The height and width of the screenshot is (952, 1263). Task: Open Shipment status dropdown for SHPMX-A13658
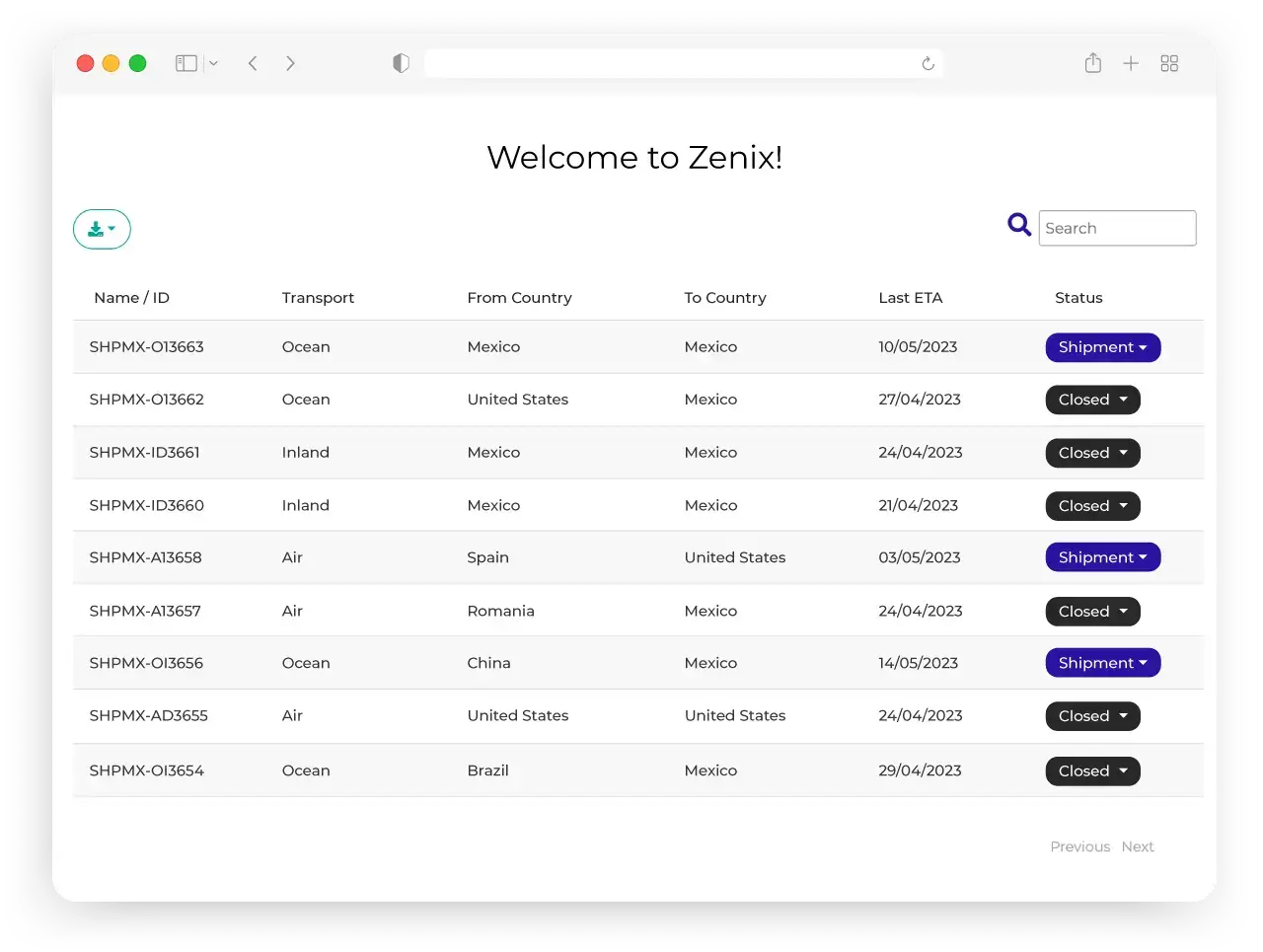pyautogui.click(x=1103, y=557)
